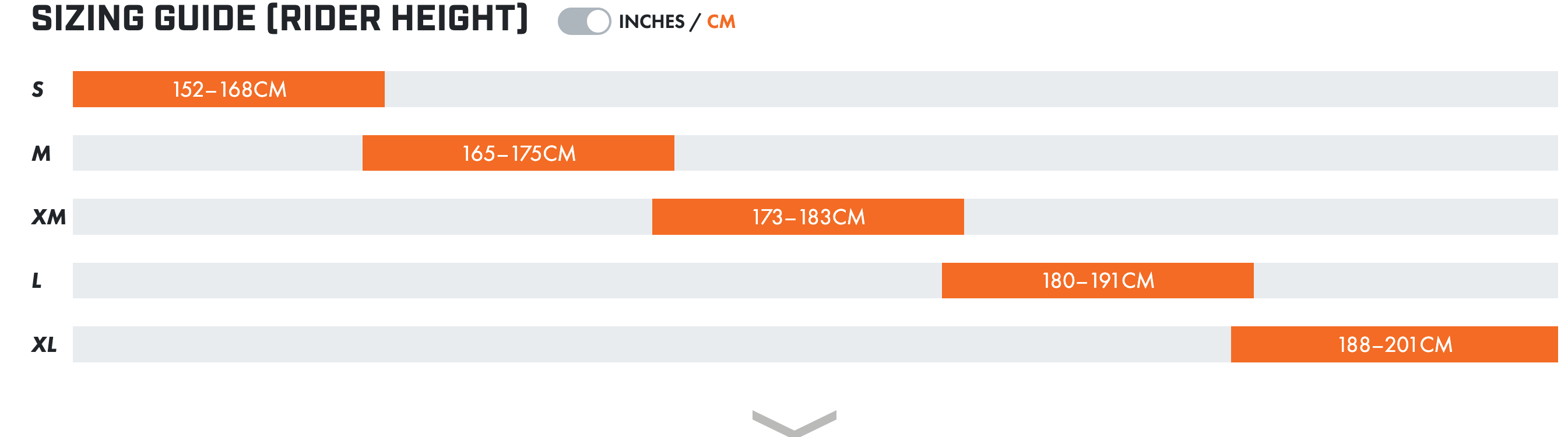Click the S size label
1568x437 pixels.
click(38, 90)
